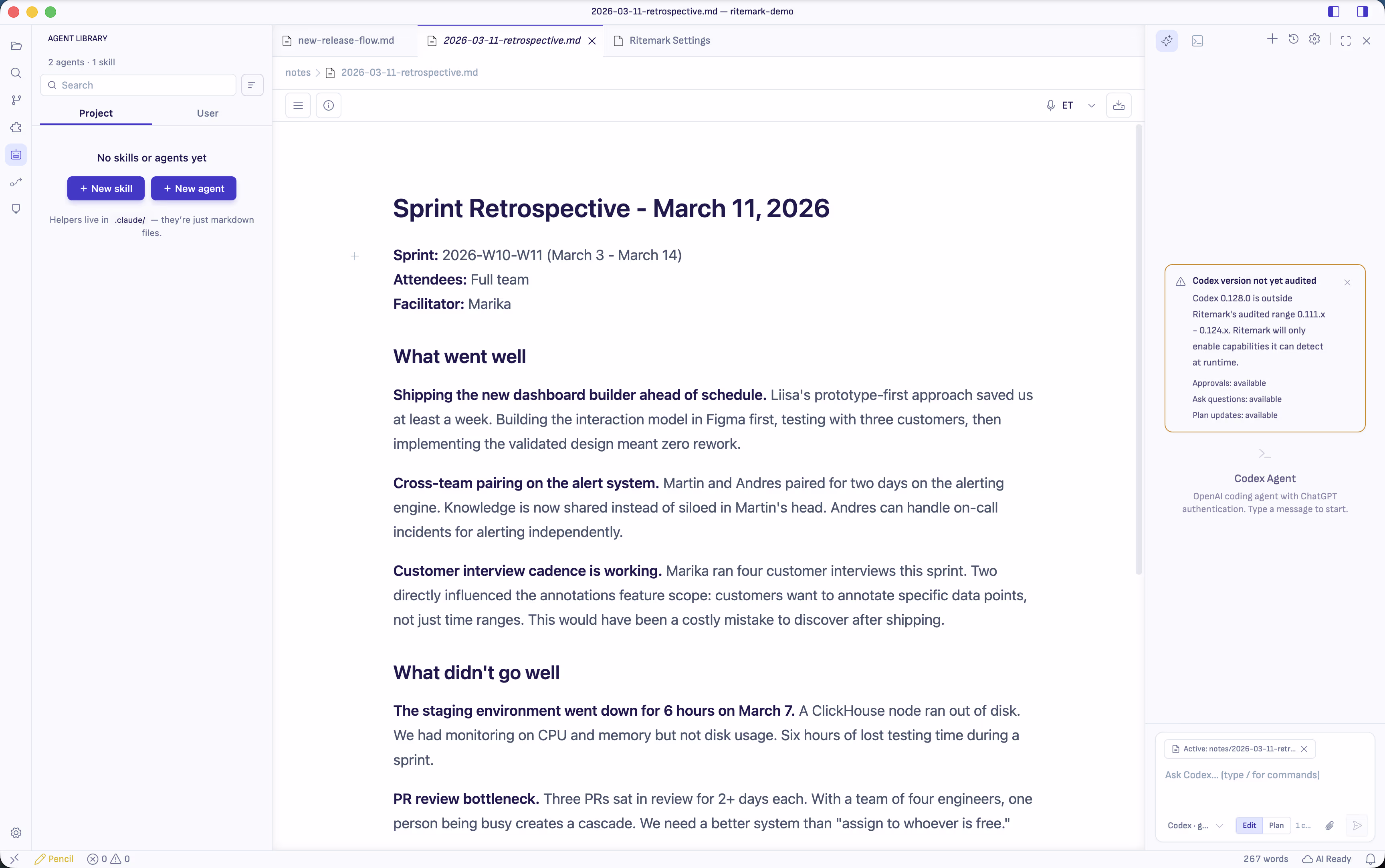Toggle the primary sidebar layout button
Screen dimensions: 1385x868
point(1334,12)
